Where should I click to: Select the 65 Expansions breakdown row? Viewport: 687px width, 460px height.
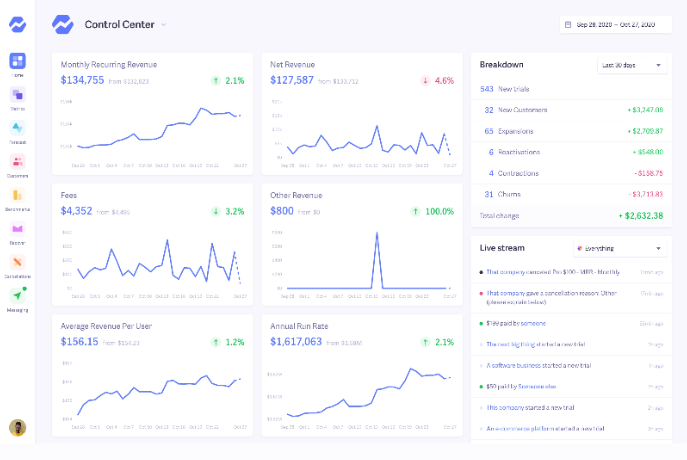[571, 131]
